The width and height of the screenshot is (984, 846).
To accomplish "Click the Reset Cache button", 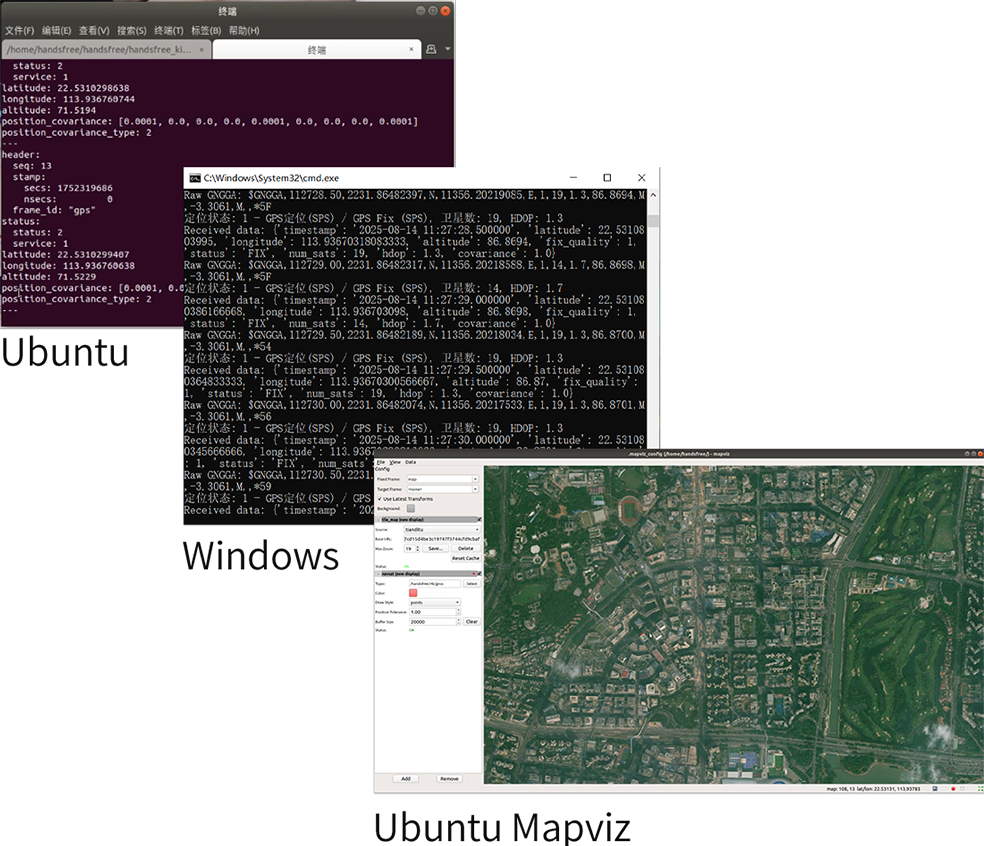I will coord(465,558).
